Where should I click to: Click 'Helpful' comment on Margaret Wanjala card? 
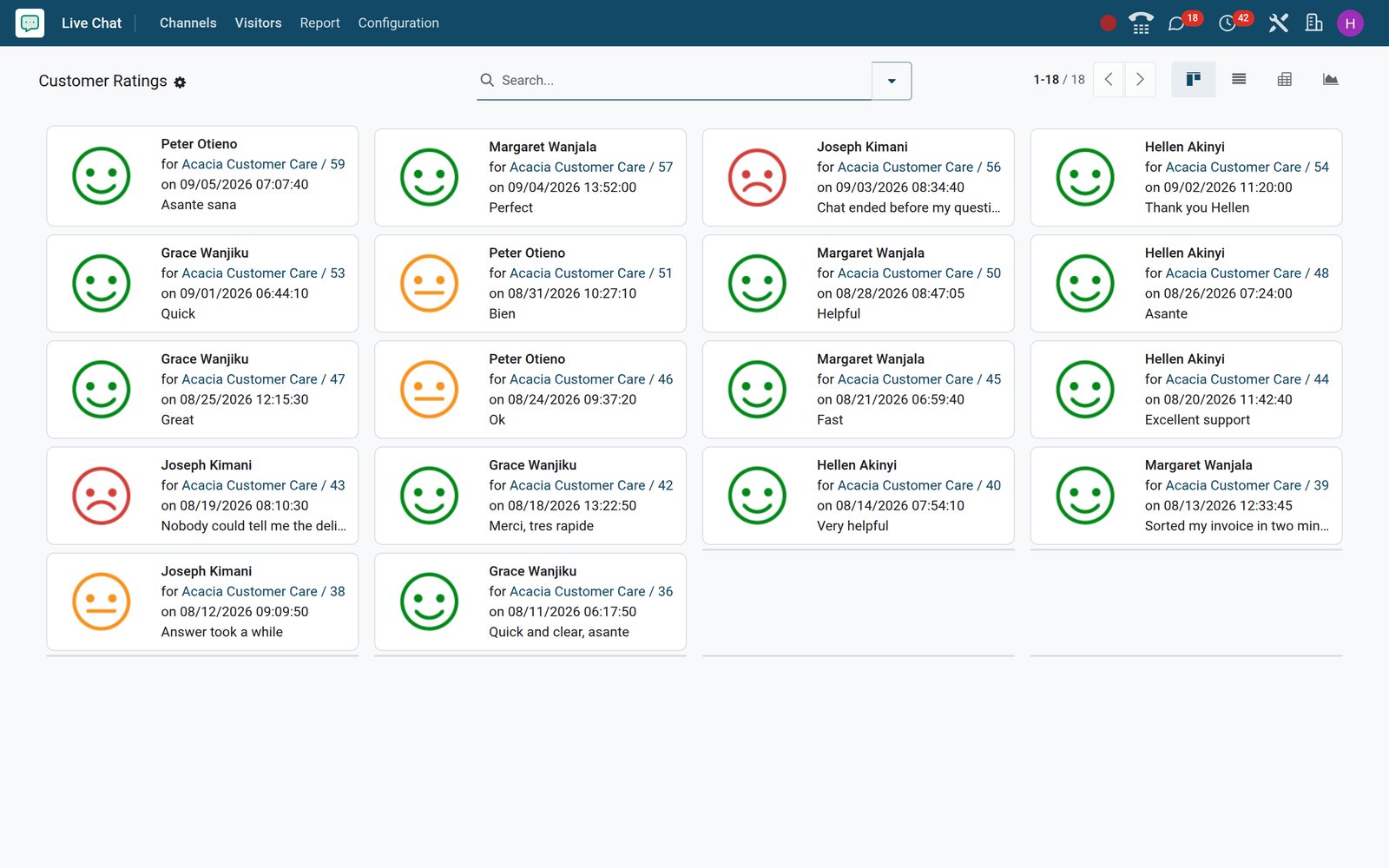click(x=839, y=313)
